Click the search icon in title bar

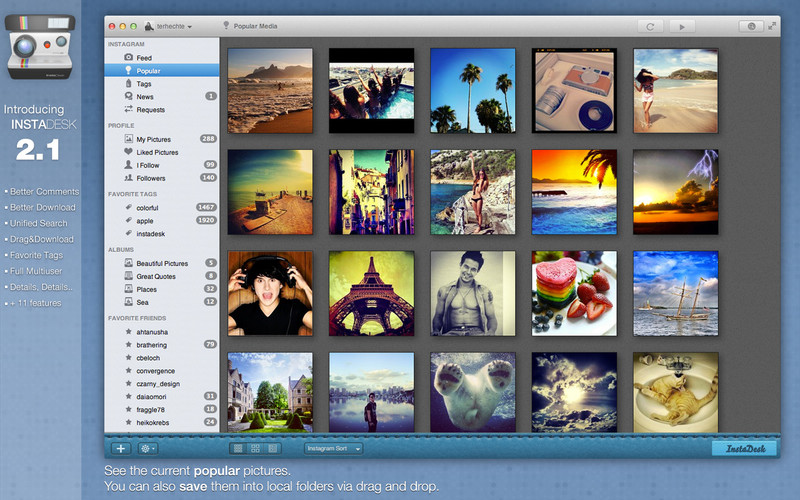coord(751,27)
